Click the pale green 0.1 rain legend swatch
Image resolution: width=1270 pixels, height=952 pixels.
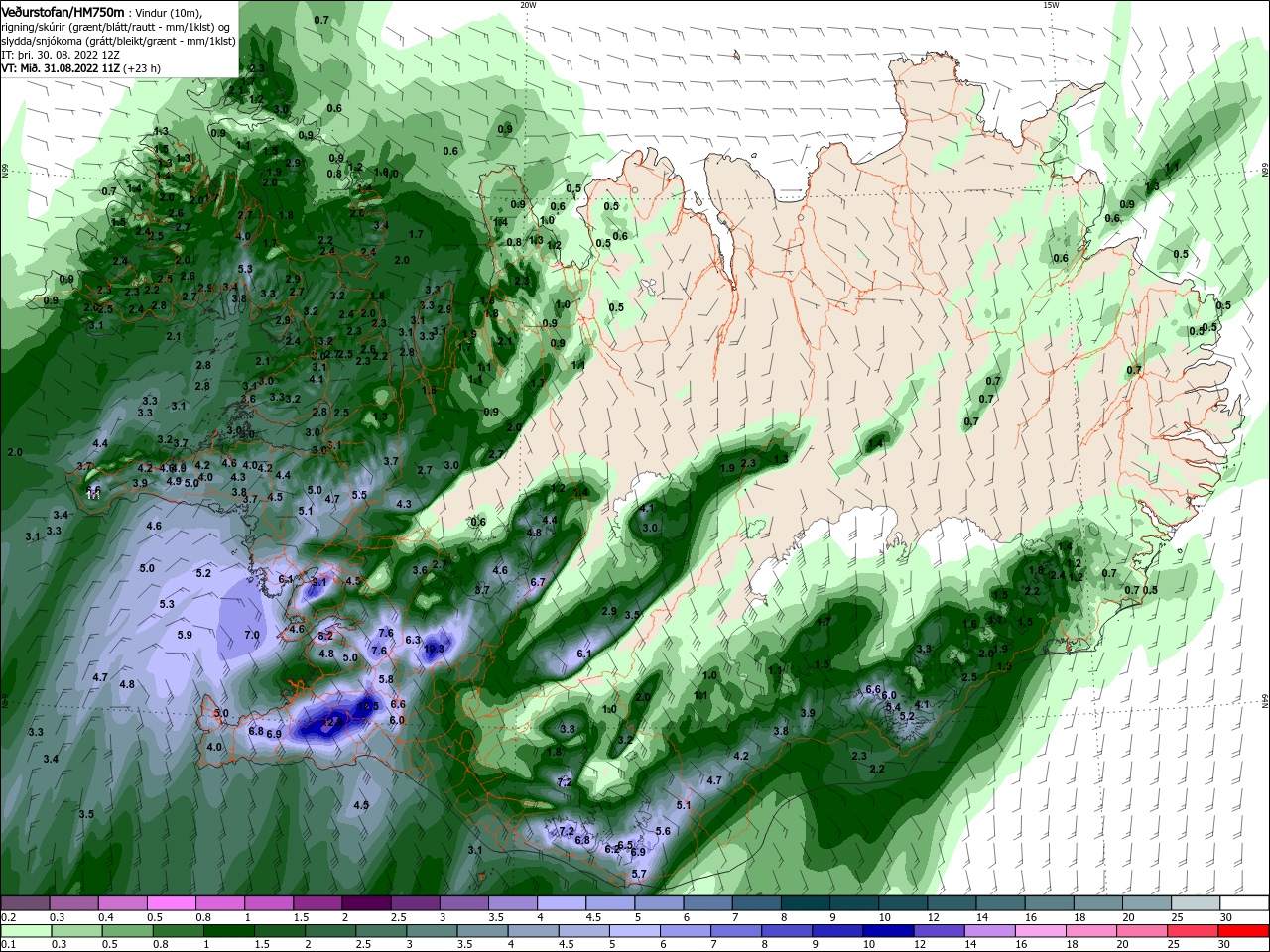[26, 931]
